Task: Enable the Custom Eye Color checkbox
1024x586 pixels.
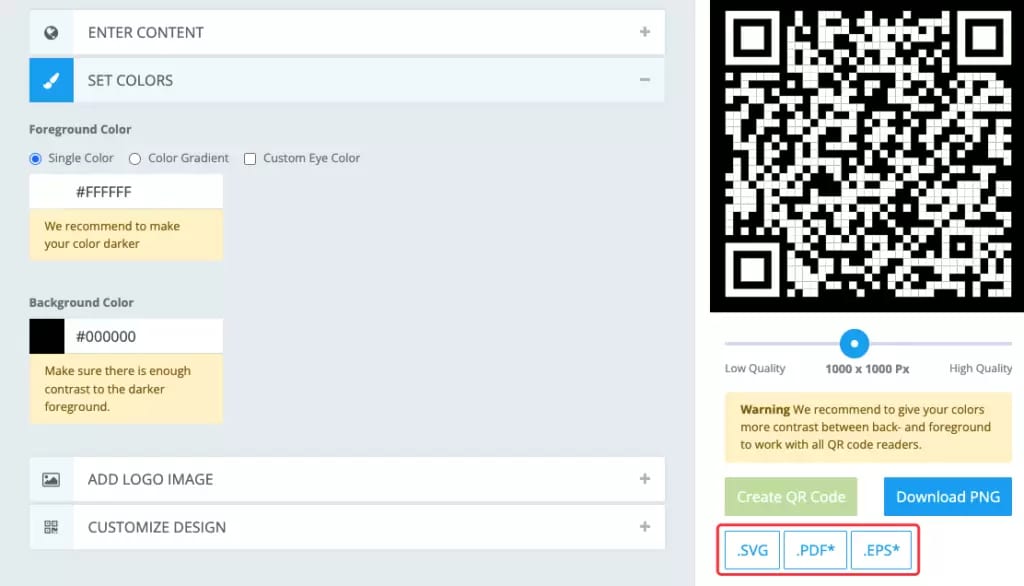Action: pos(249,159)
